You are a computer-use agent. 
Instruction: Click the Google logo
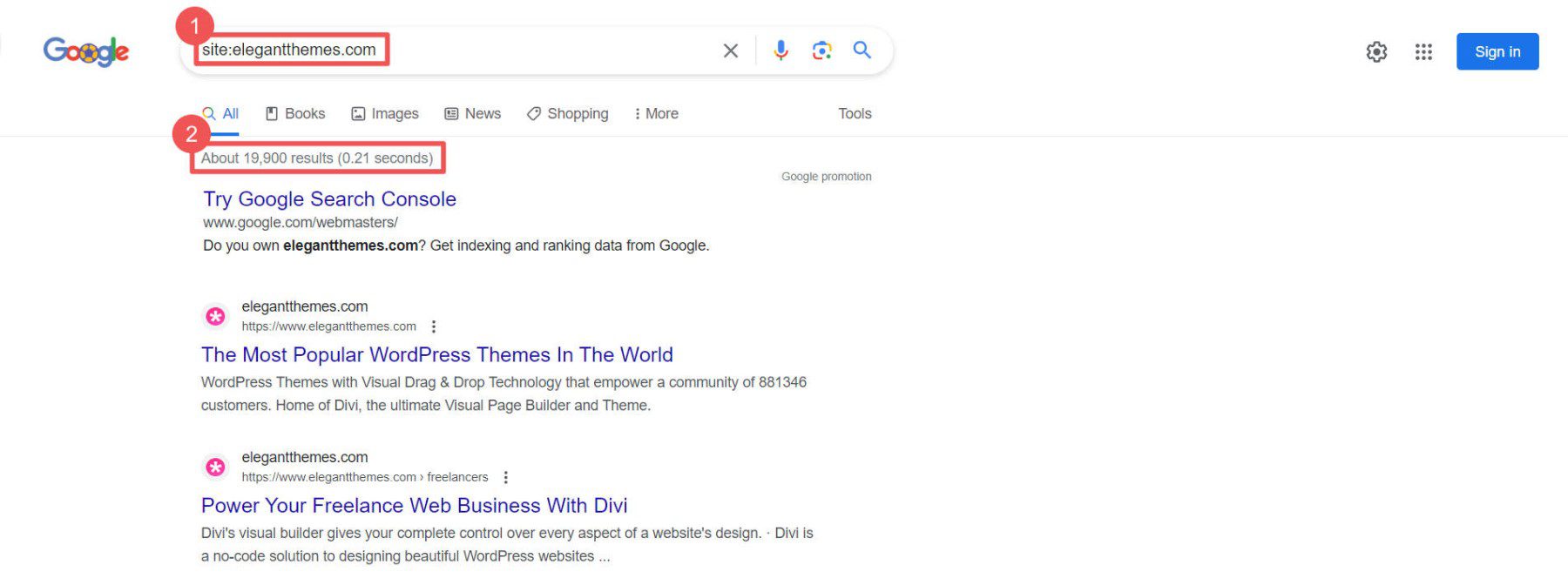[x=85, y=50]
